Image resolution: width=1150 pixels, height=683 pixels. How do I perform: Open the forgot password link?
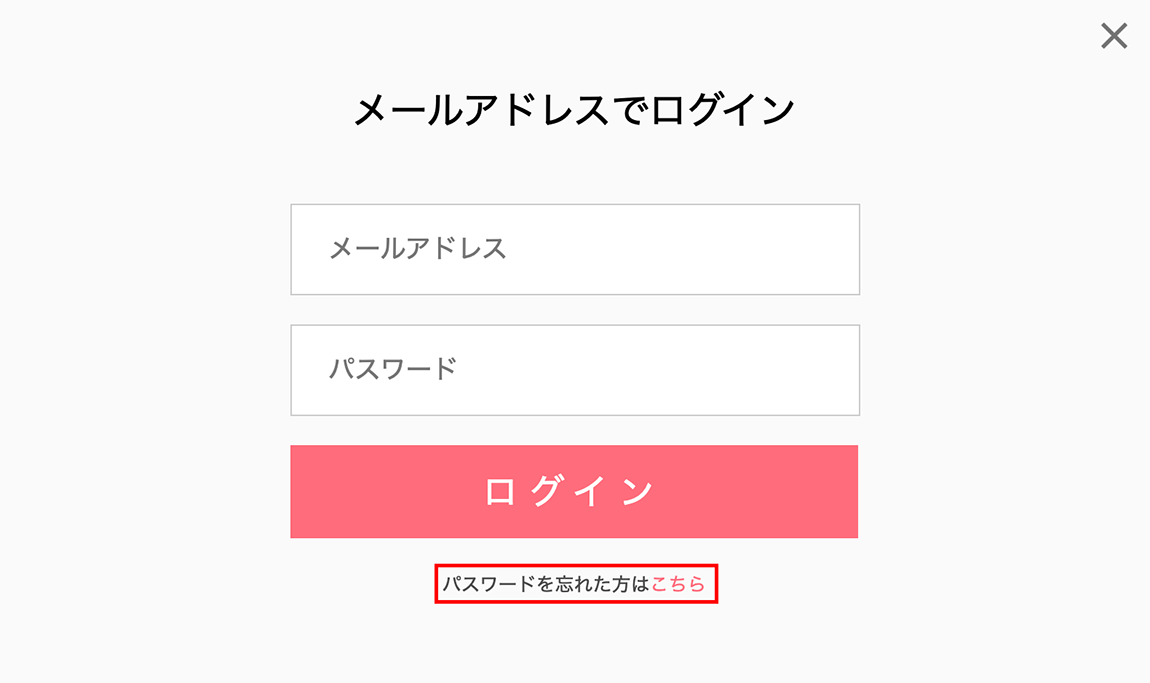[x=678, y=585]
